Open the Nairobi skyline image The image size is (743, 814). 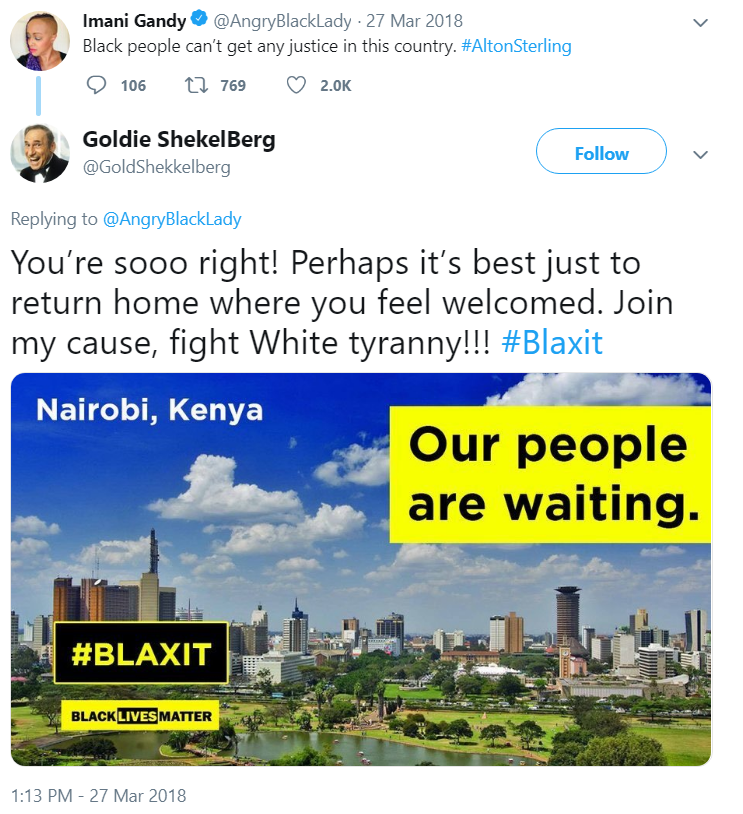[361, 569]
